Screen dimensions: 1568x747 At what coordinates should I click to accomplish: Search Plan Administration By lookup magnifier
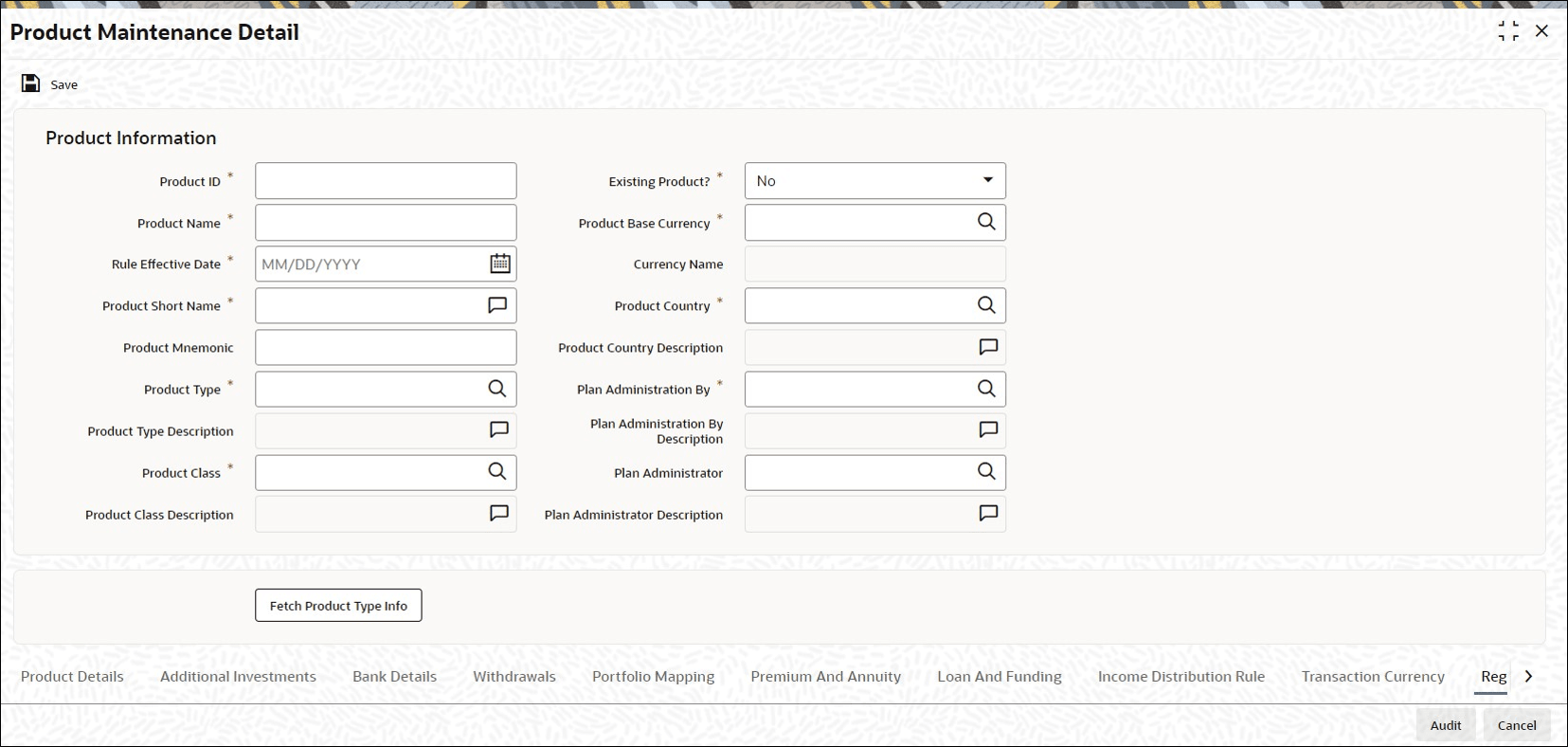986,389
